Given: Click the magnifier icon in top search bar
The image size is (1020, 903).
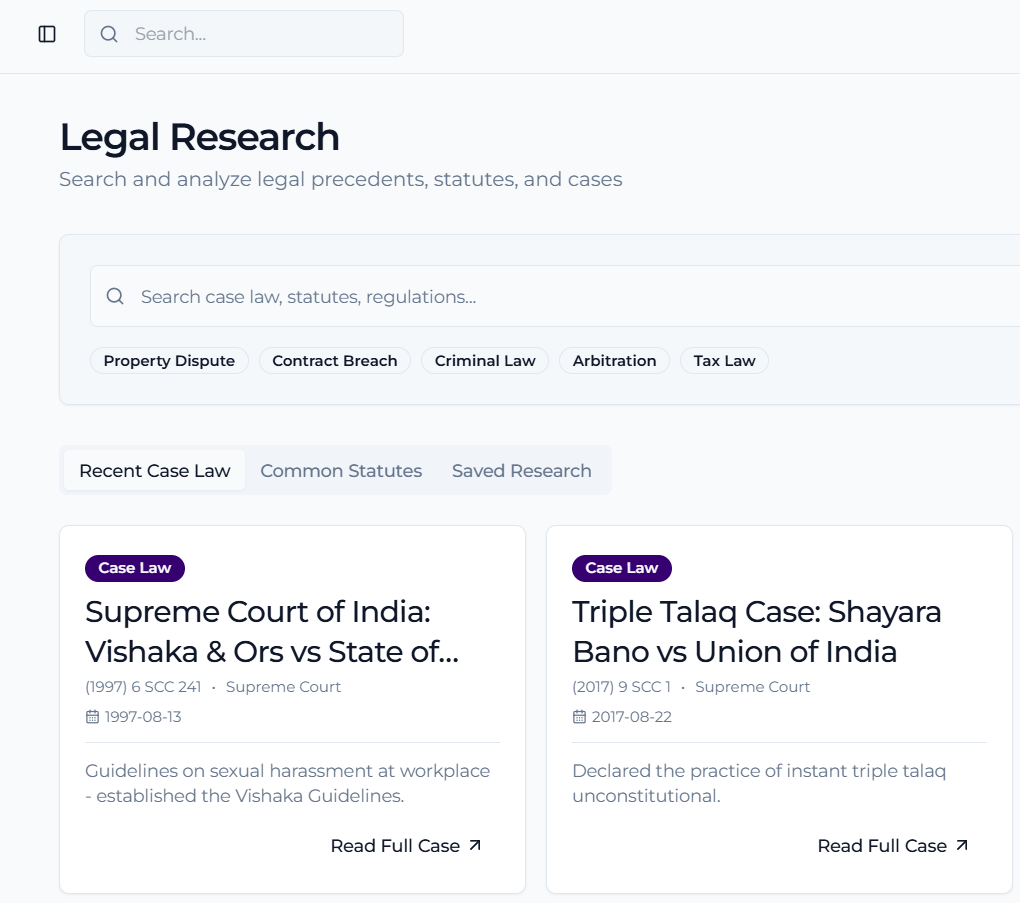Looking at the screenshot, I should (x=109, y=34).
